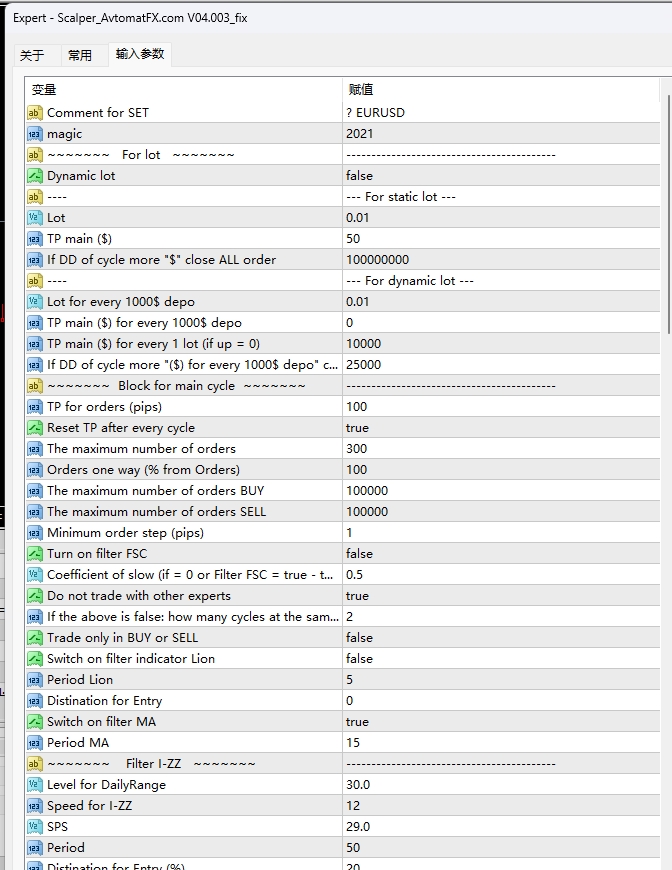Select the For lot section header row
Viewport: 672px width, 870px height.
[342, 155]
